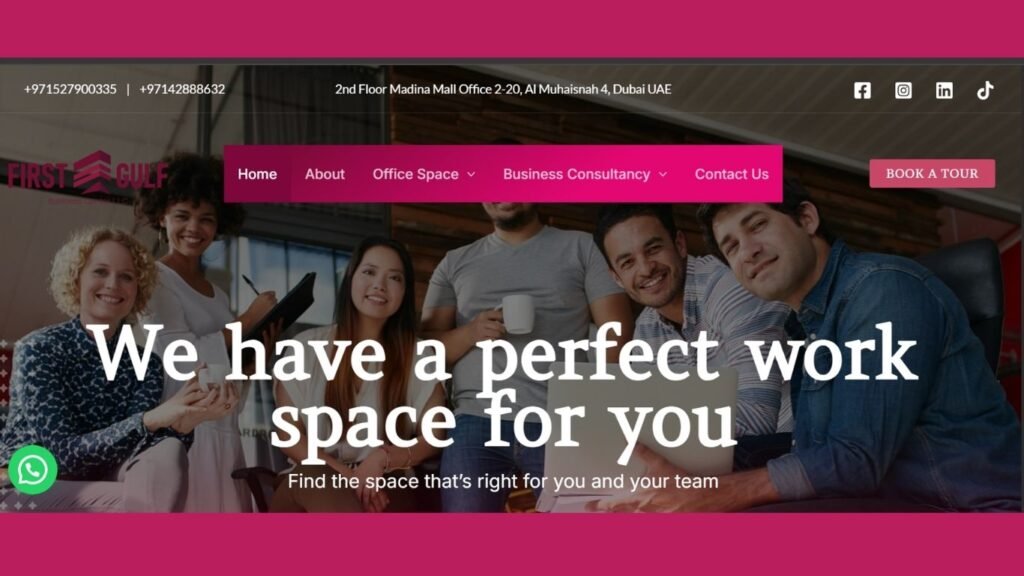Expand the Office Space dropdown chevron
Image resolution: width=1024 pixels, height=576 pixels.
point(471,174)
